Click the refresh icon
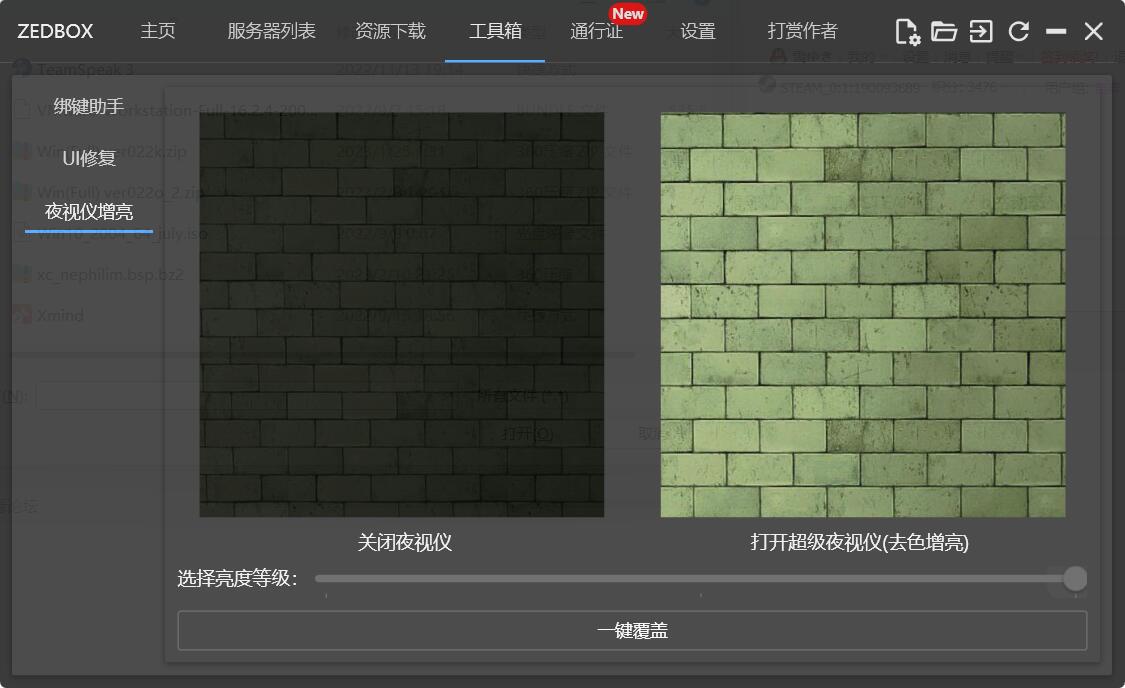This screenshot has width=1125, height=688. (x=1019, y=32)
